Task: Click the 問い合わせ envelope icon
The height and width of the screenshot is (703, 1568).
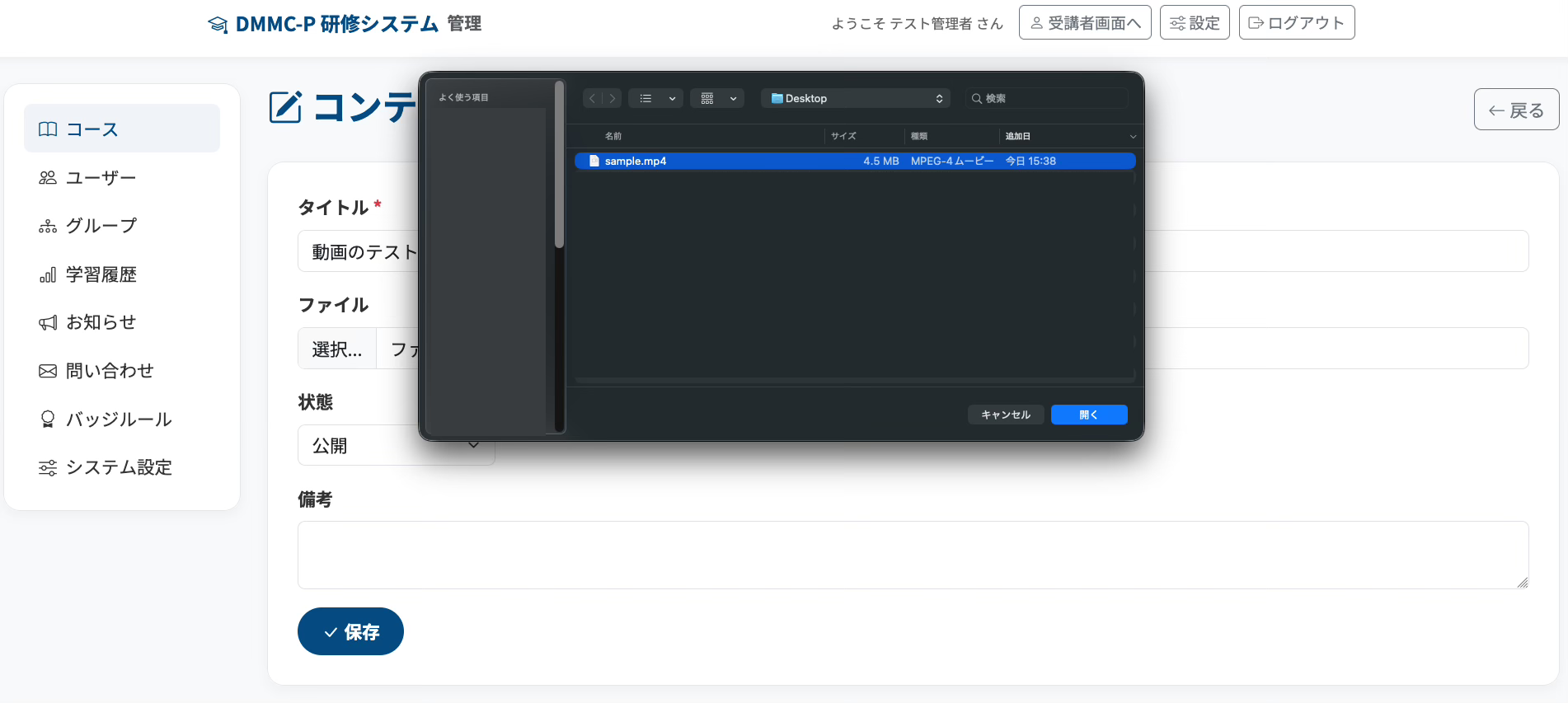Action: (48, 371)
